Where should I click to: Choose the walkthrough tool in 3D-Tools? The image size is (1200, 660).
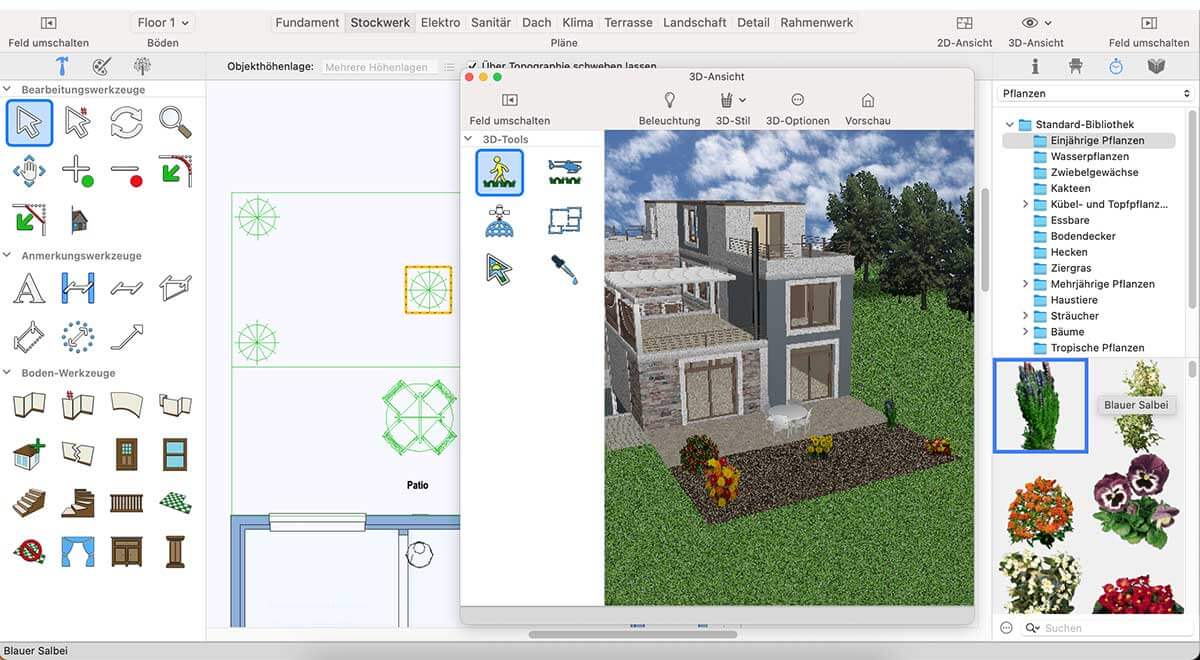tap(499, 173)
